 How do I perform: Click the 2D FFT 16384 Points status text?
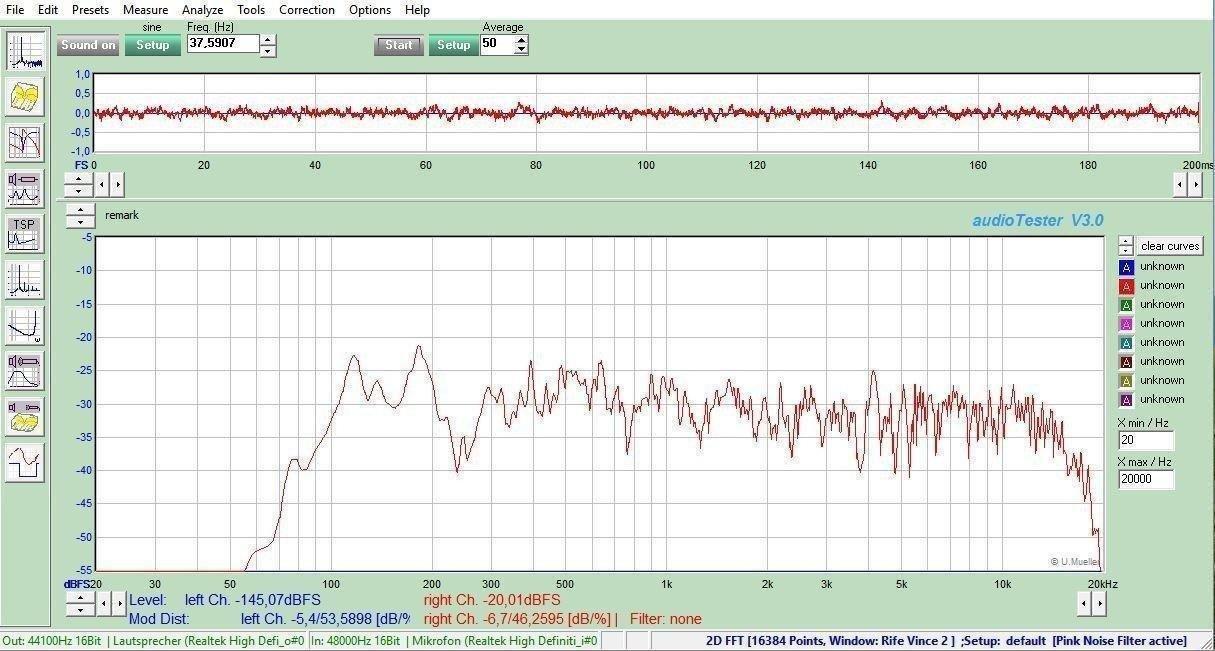(x=830, y=641)
